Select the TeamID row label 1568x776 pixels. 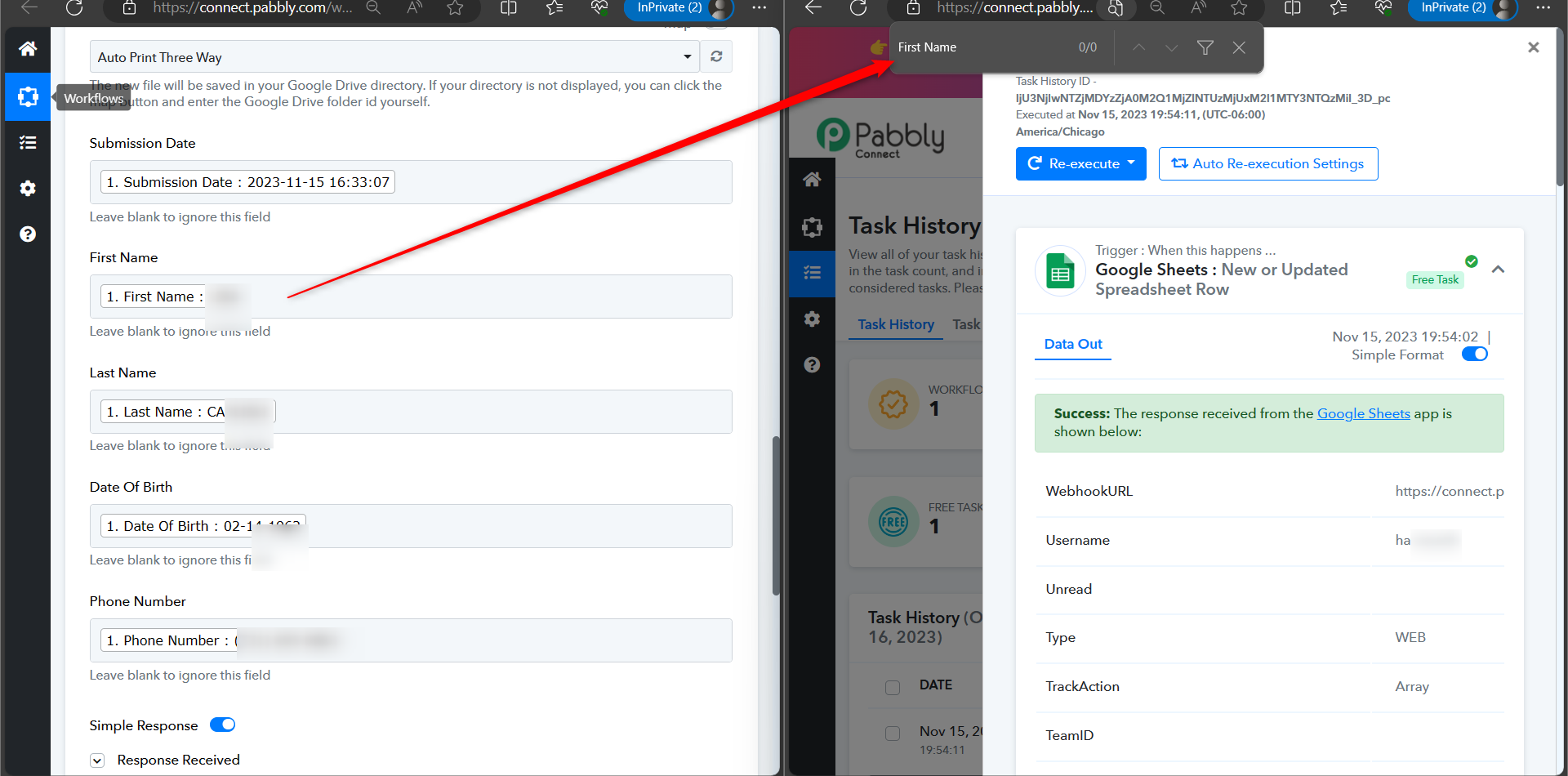[1069, 735]
